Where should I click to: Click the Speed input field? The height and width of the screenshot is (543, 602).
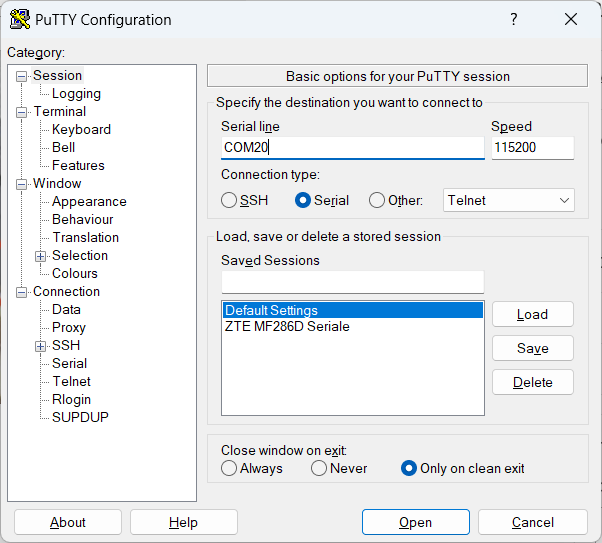532,147
